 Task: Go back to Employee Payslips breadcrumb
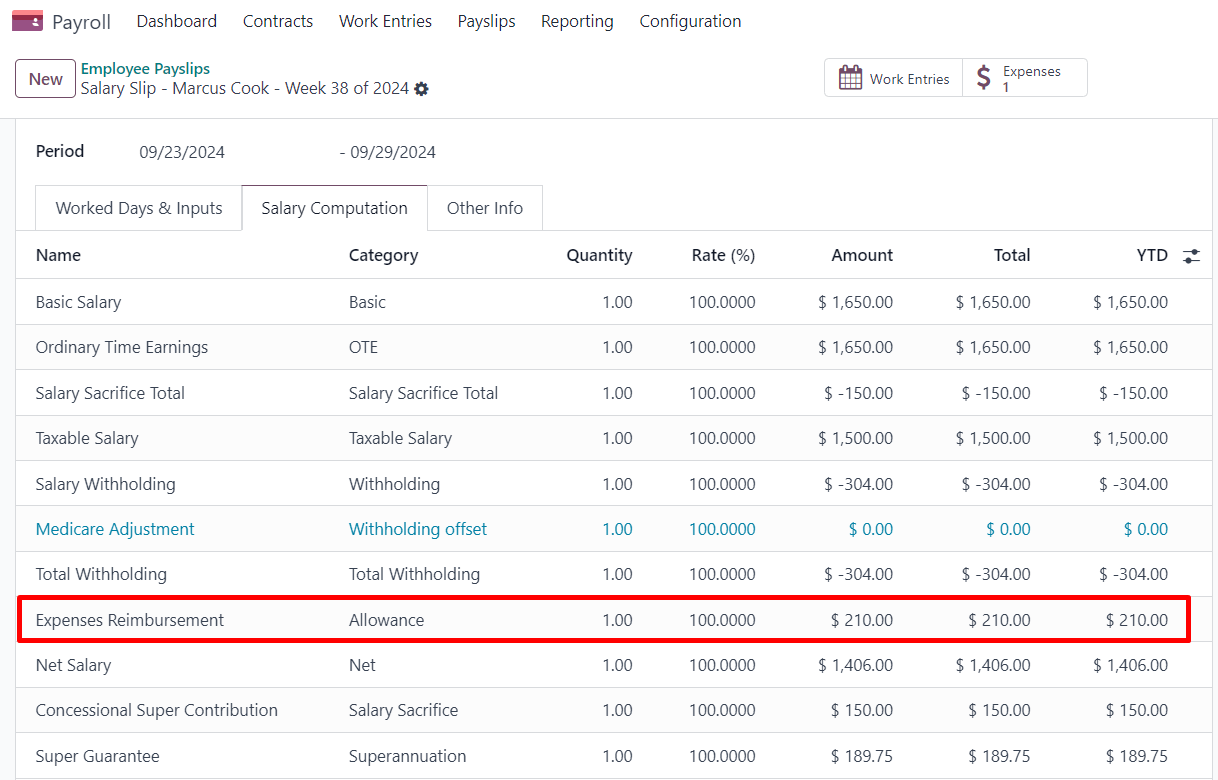[x=145, y=69]
